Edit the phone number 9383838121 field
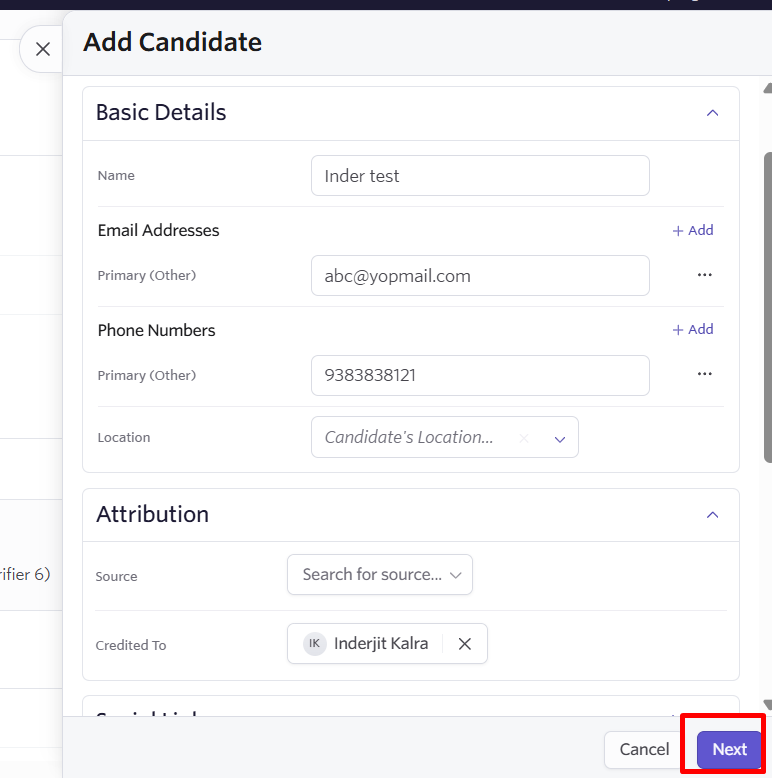The height and width of the screenshot is (778, 772). 480,376
